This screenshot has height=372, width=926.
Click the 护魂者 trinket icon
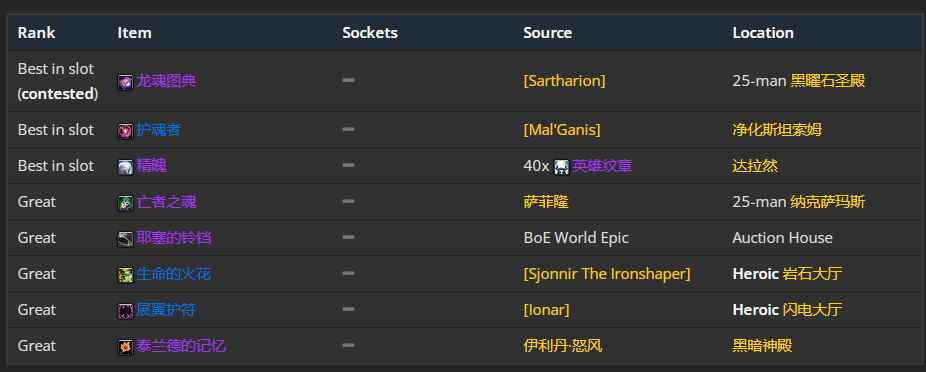125,130
